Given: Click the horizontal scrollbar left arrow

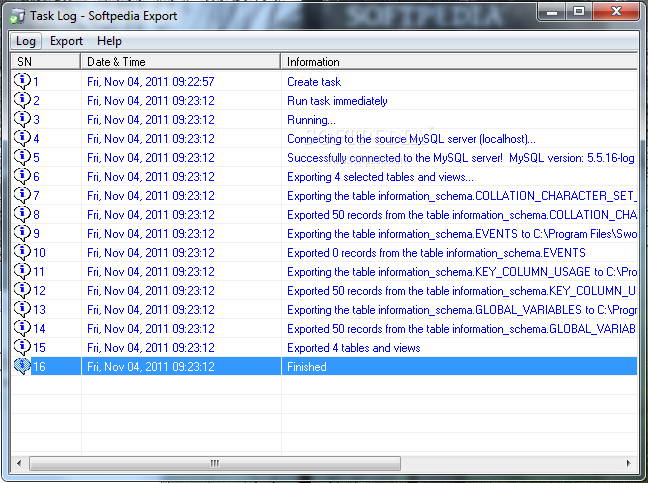Looking at the screenshot, I should point(19,463).
